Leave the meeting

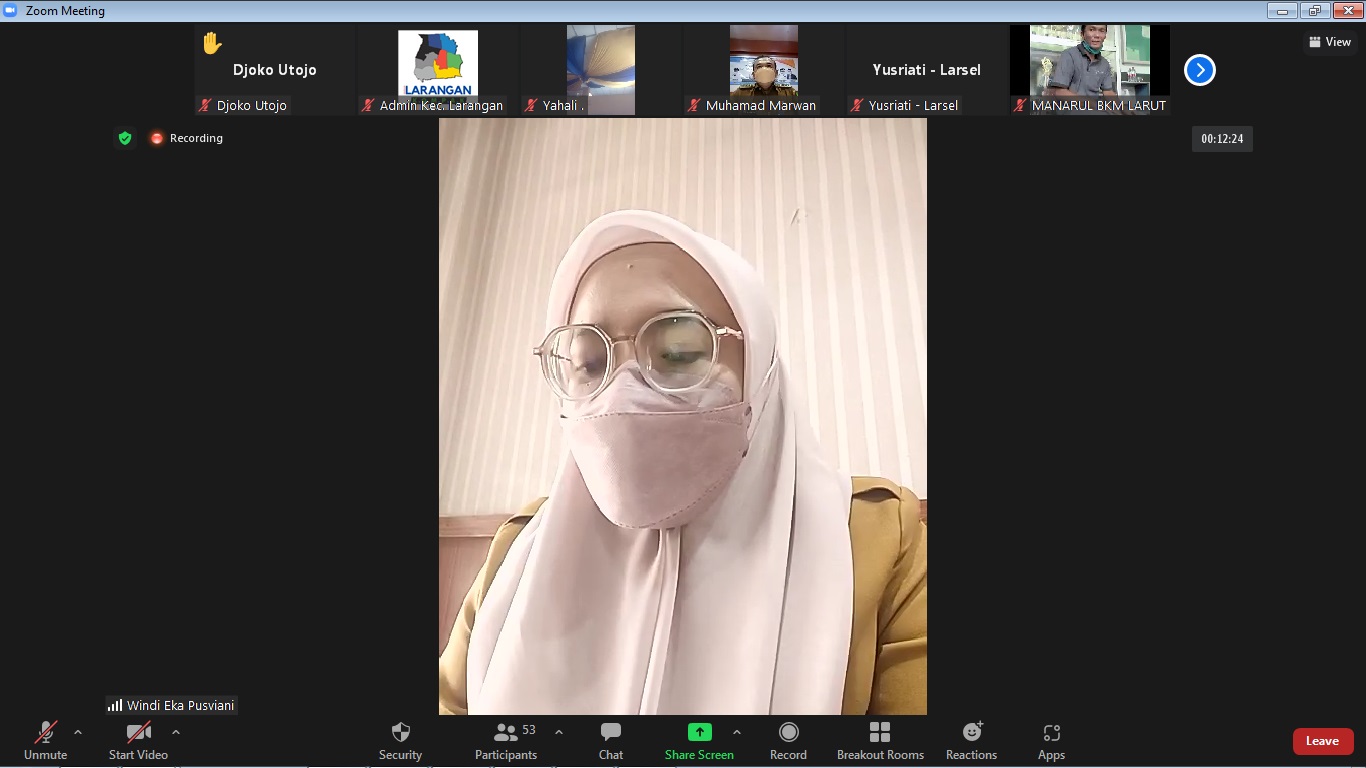(x=1322, y=741)
